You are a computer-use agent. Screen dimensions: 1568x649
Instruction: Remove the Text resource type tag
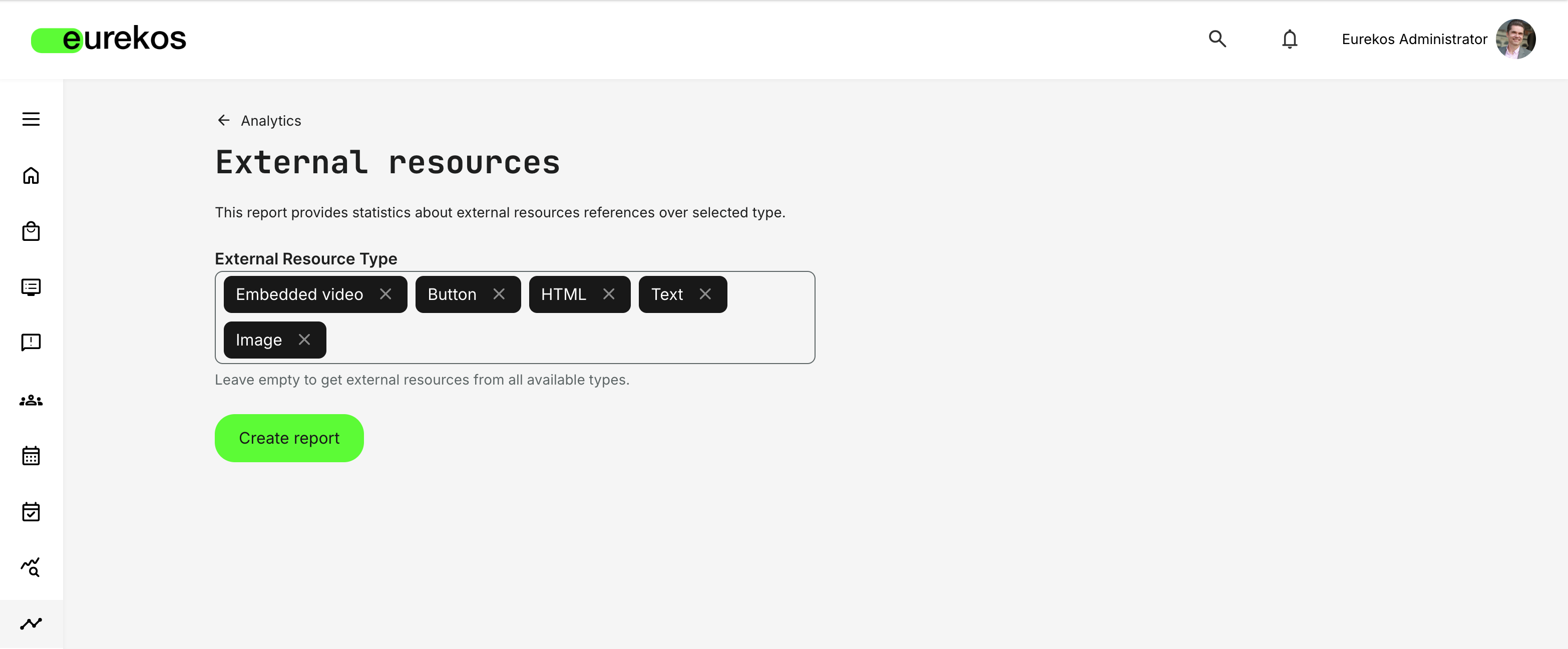coord(705,294)
